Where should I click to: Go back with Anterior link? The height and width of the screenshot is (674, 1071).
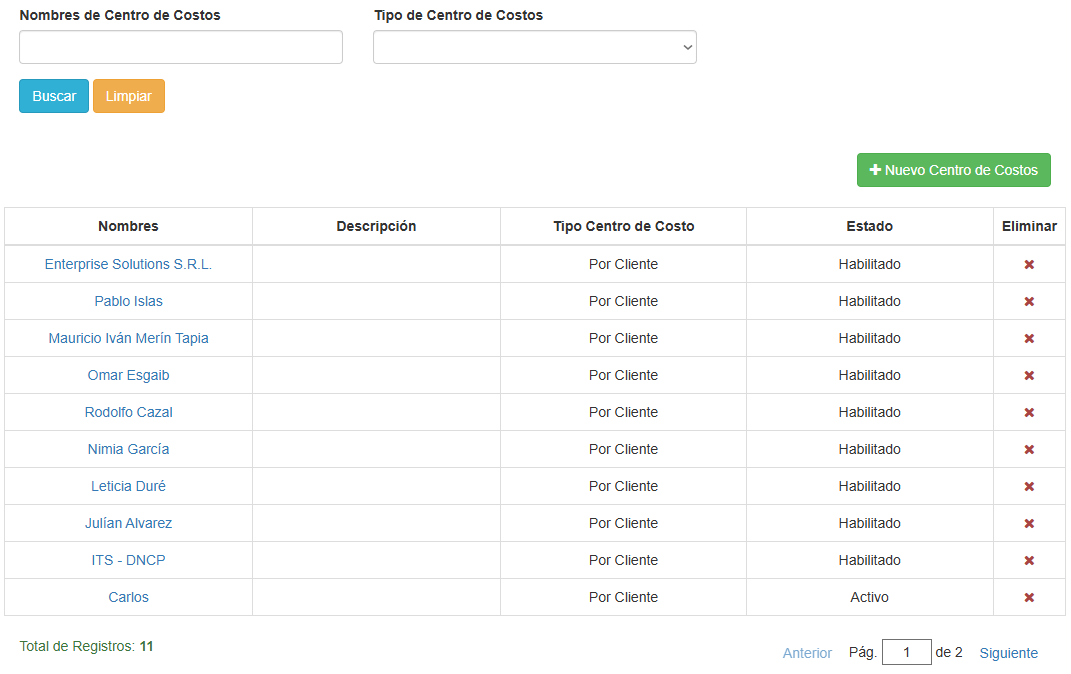tap(807, 653)
